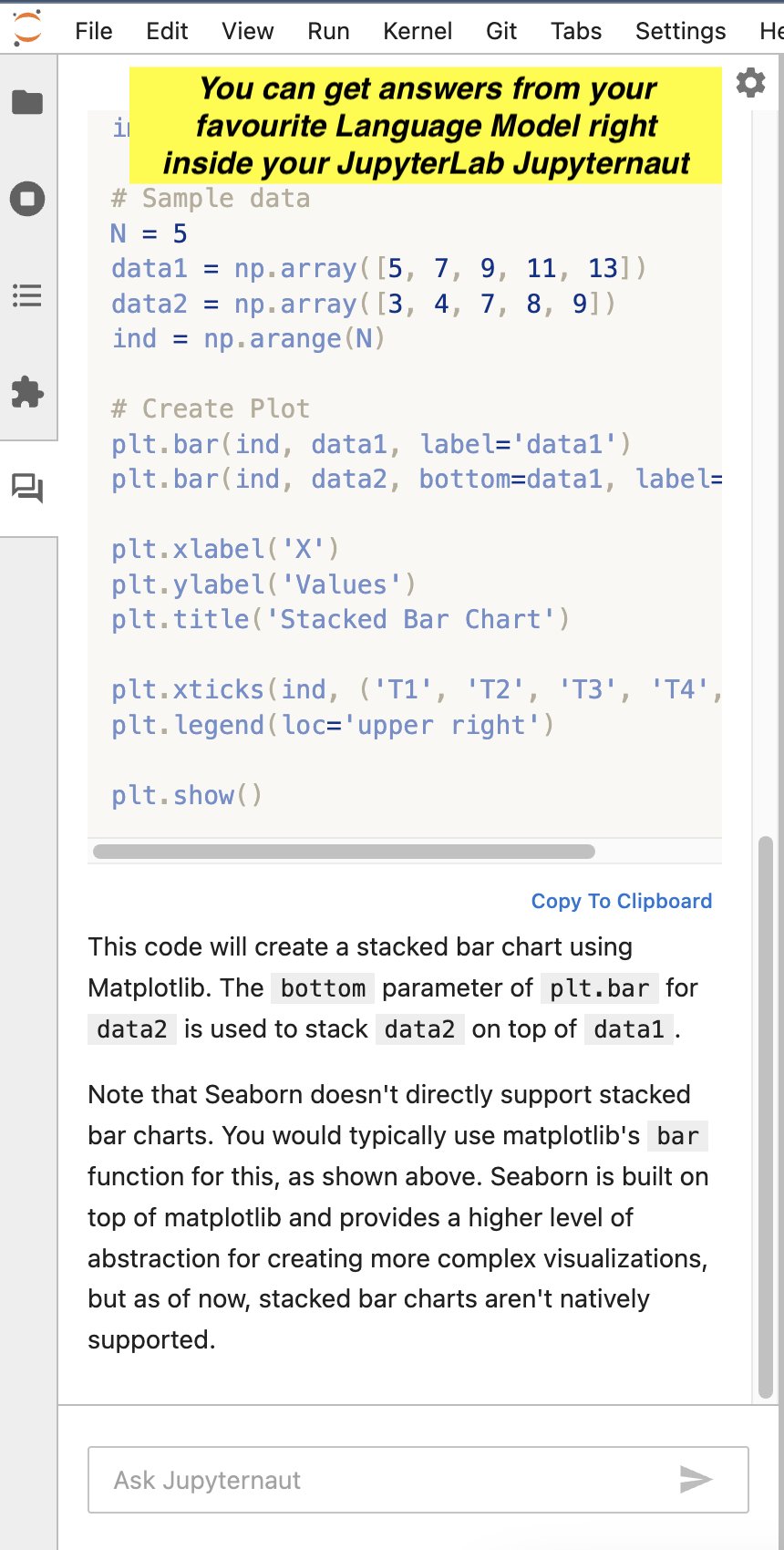
Task: Open the Settings menu
Action: 681,31
